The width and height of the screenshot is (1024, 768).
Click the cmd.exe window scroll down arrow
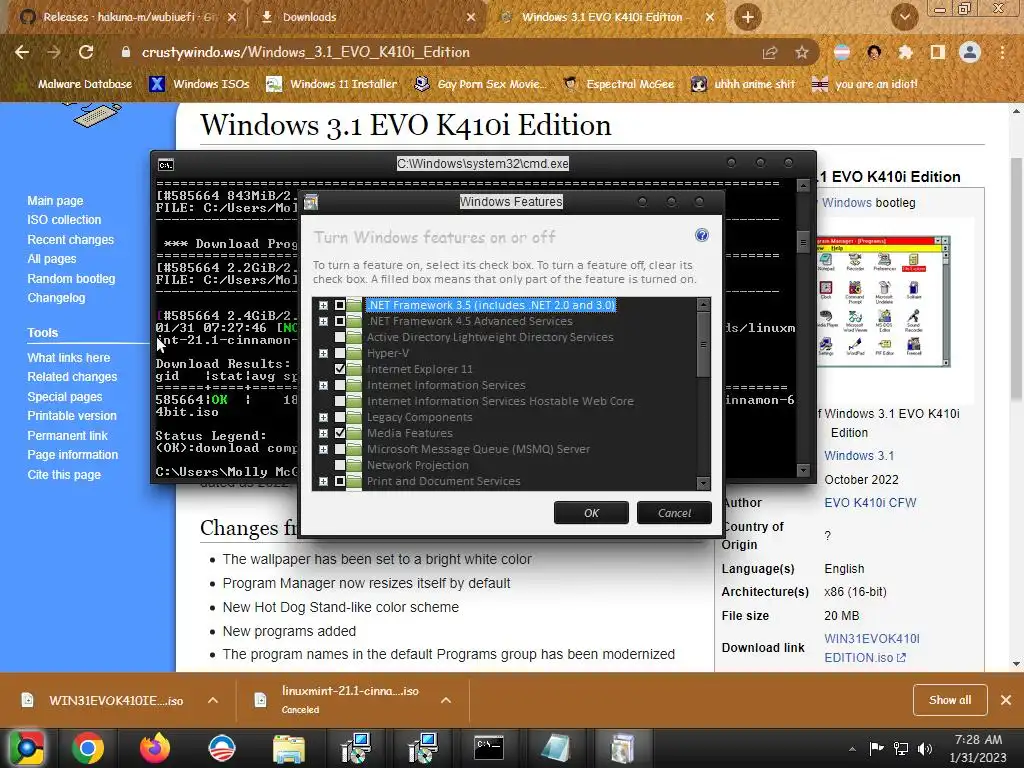pyautogui.click(x=803, y=470)
